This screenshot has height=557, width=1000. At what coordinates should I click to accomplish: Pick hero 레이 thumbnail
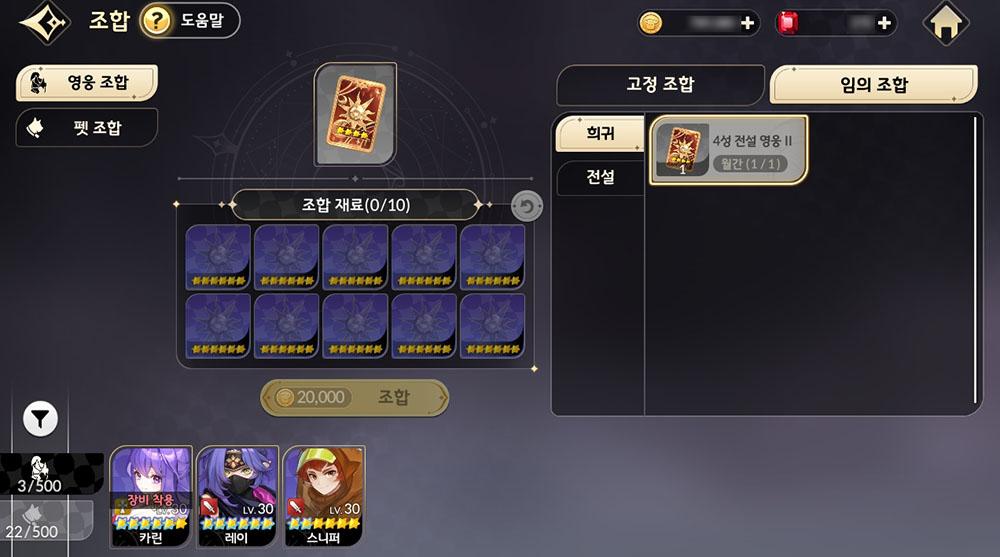[237, 496]
